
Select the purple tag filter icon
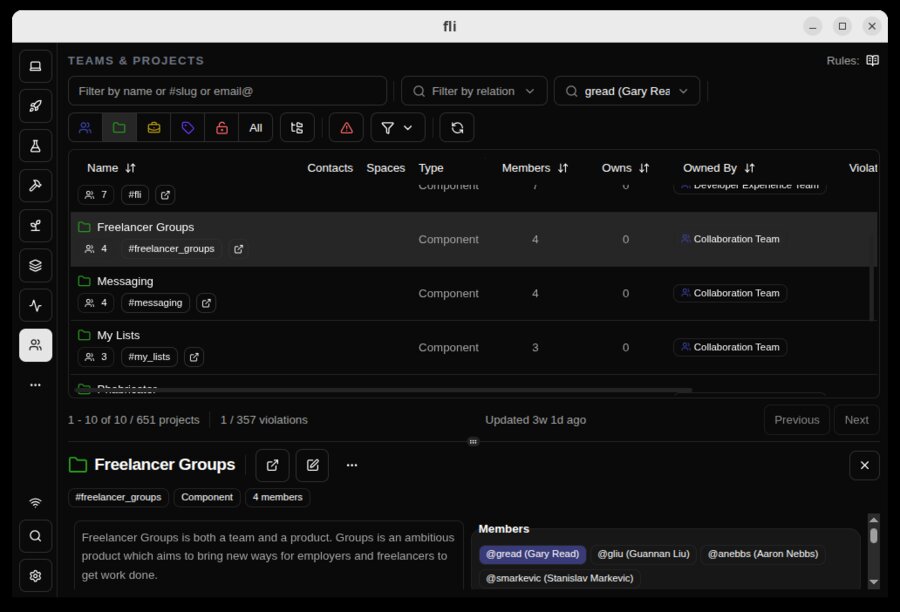187,127
